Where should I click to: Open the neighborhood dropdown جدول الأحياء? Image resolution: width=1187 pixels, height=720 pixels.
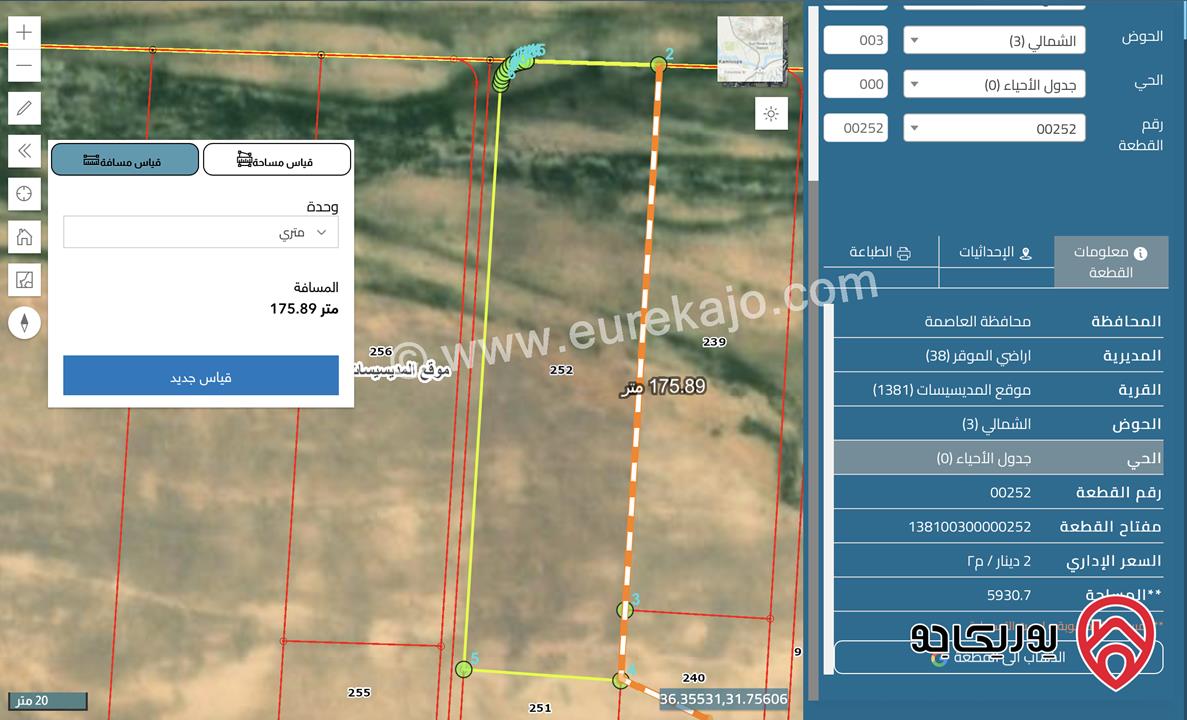[994, 85]
